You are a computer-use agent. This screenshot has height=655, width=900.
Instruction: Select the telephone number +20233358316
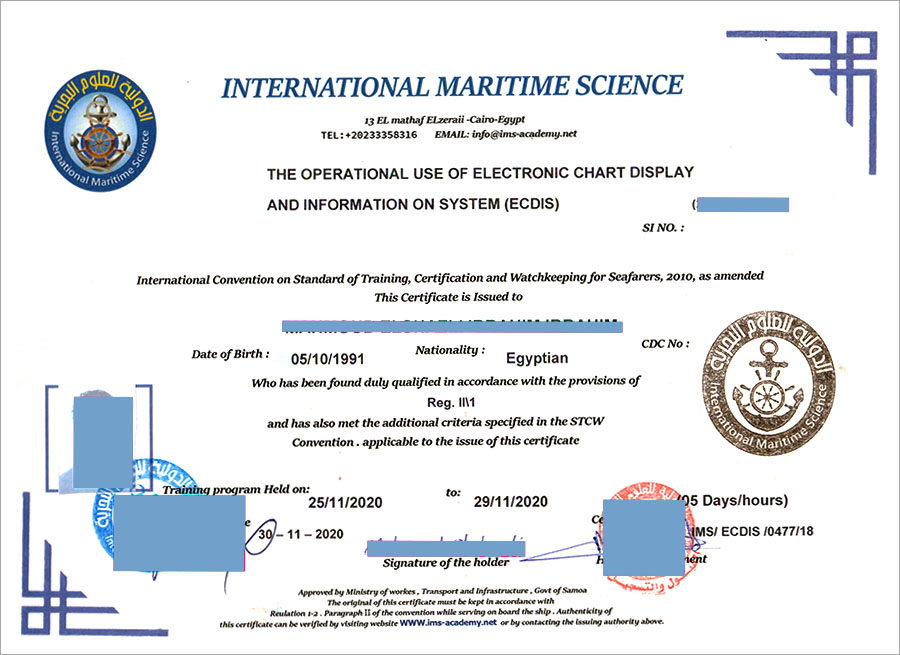381,134
